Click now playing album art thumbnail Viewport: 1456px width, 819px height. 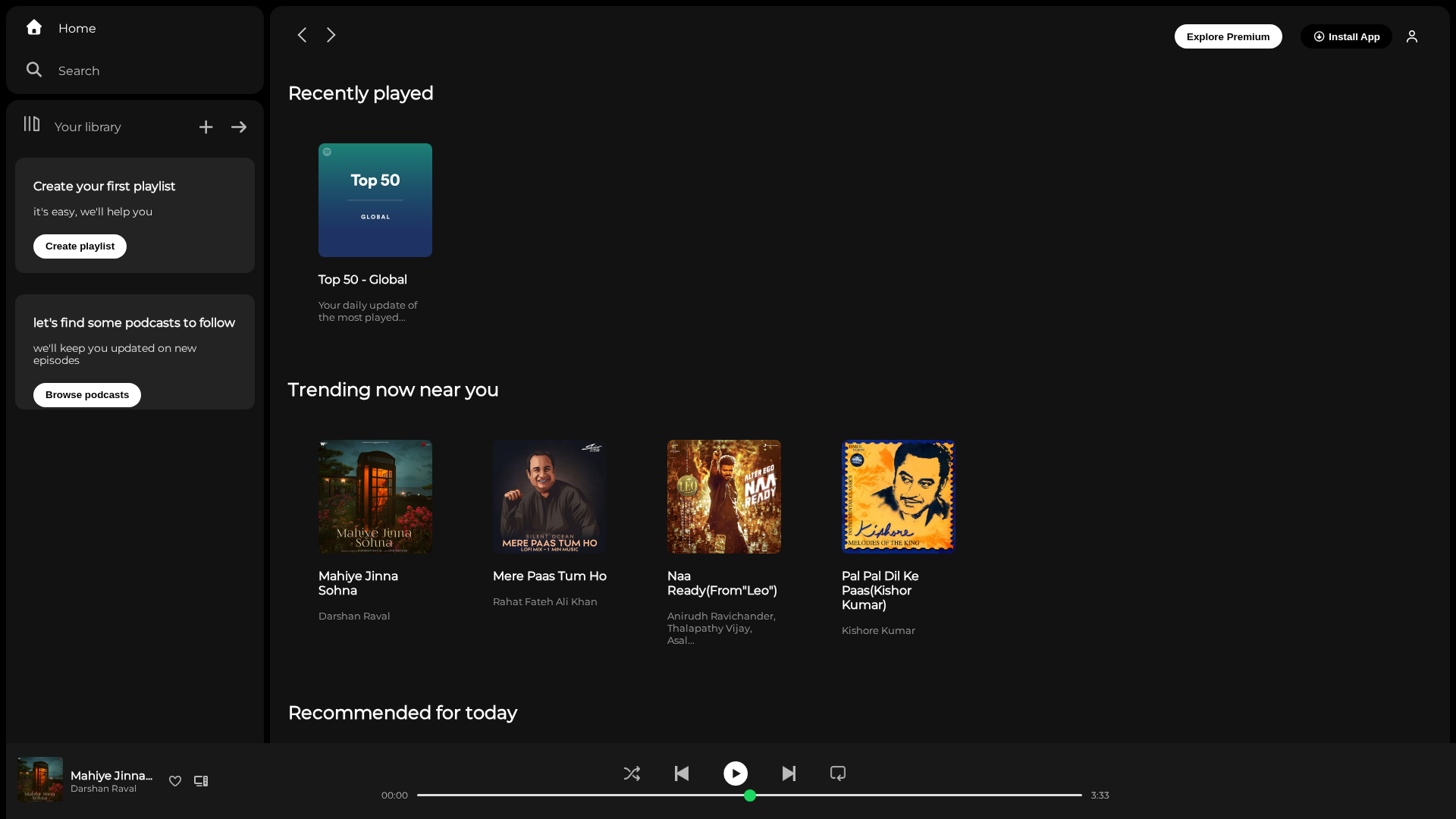click(40, 780)
